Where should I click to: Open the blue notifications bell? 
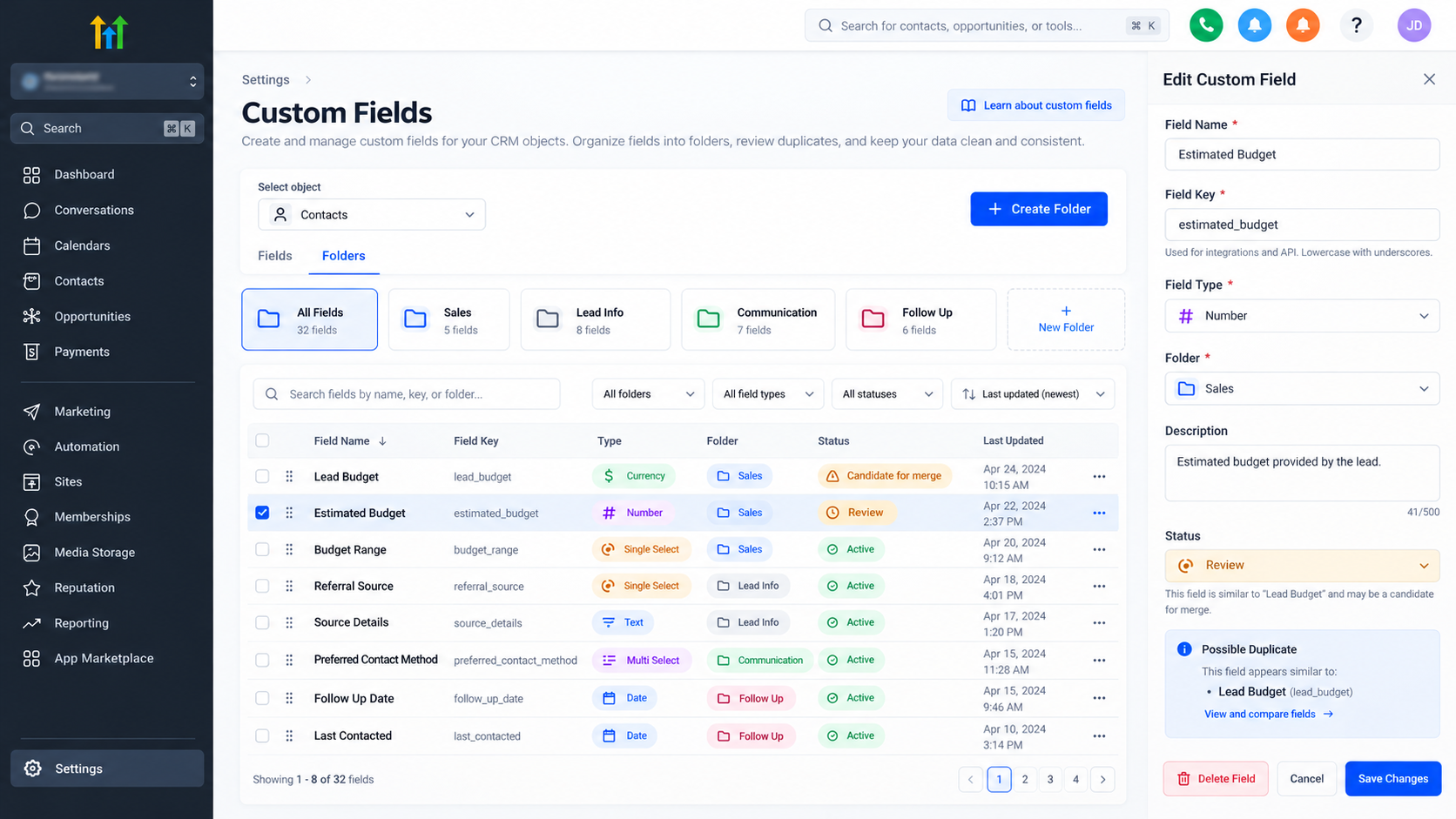tap(1255, 25)
